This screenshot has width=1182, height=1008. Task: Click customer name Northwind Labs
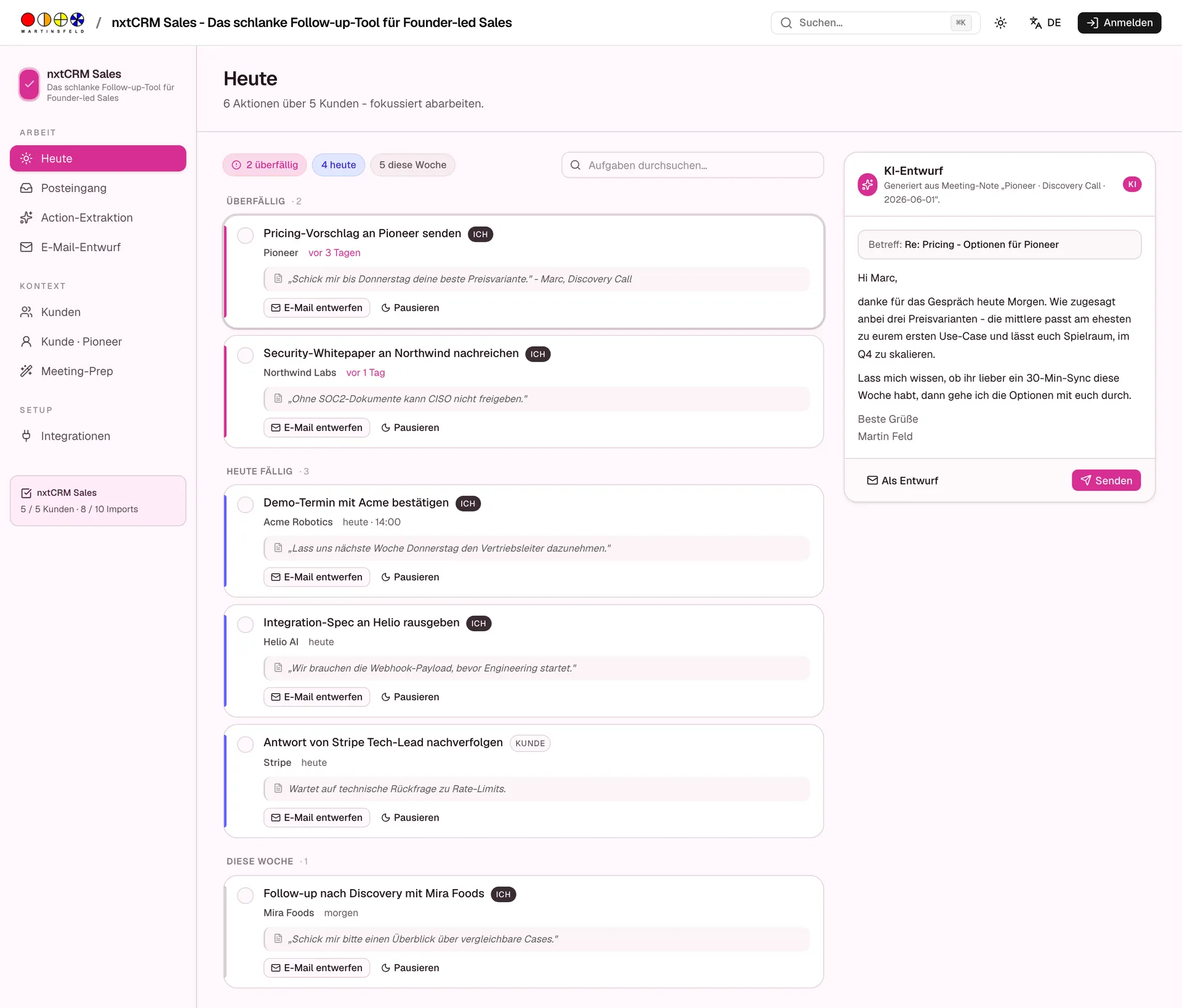(x=300, y=373)
